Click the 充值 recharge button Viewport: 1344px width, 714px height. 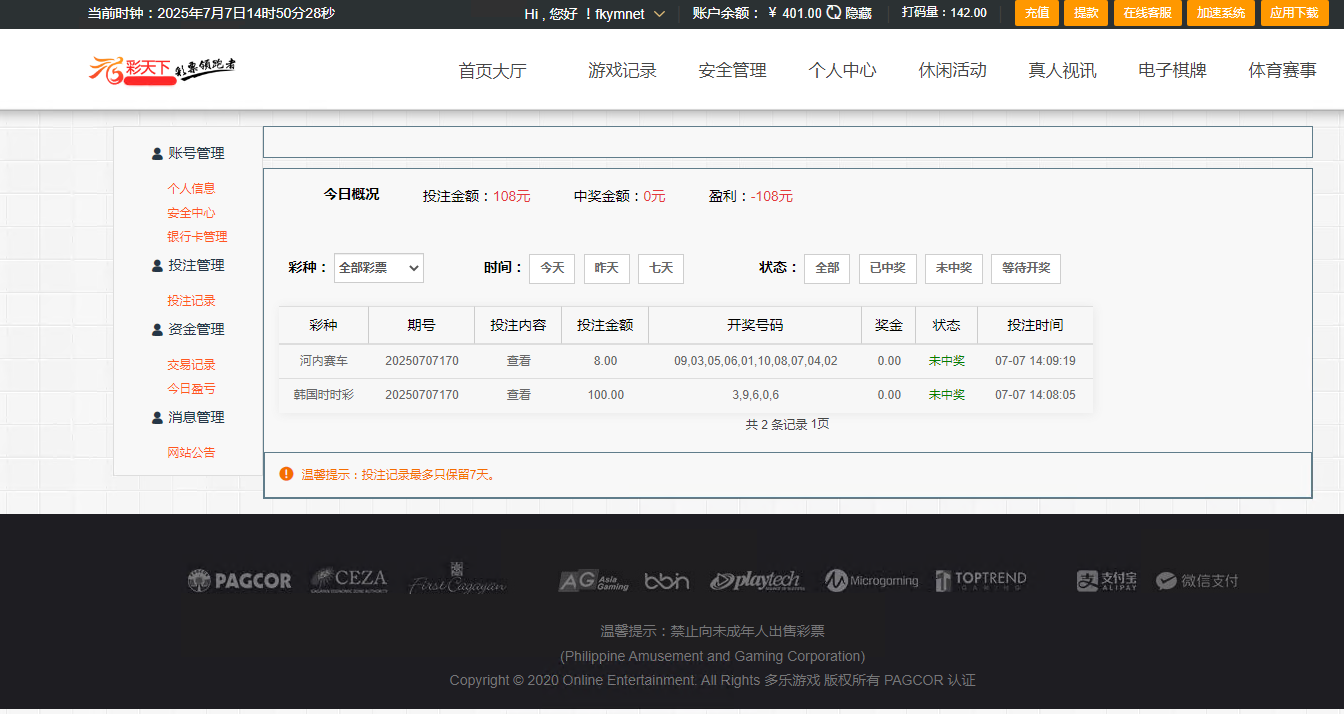click(x=1036, y=13)
